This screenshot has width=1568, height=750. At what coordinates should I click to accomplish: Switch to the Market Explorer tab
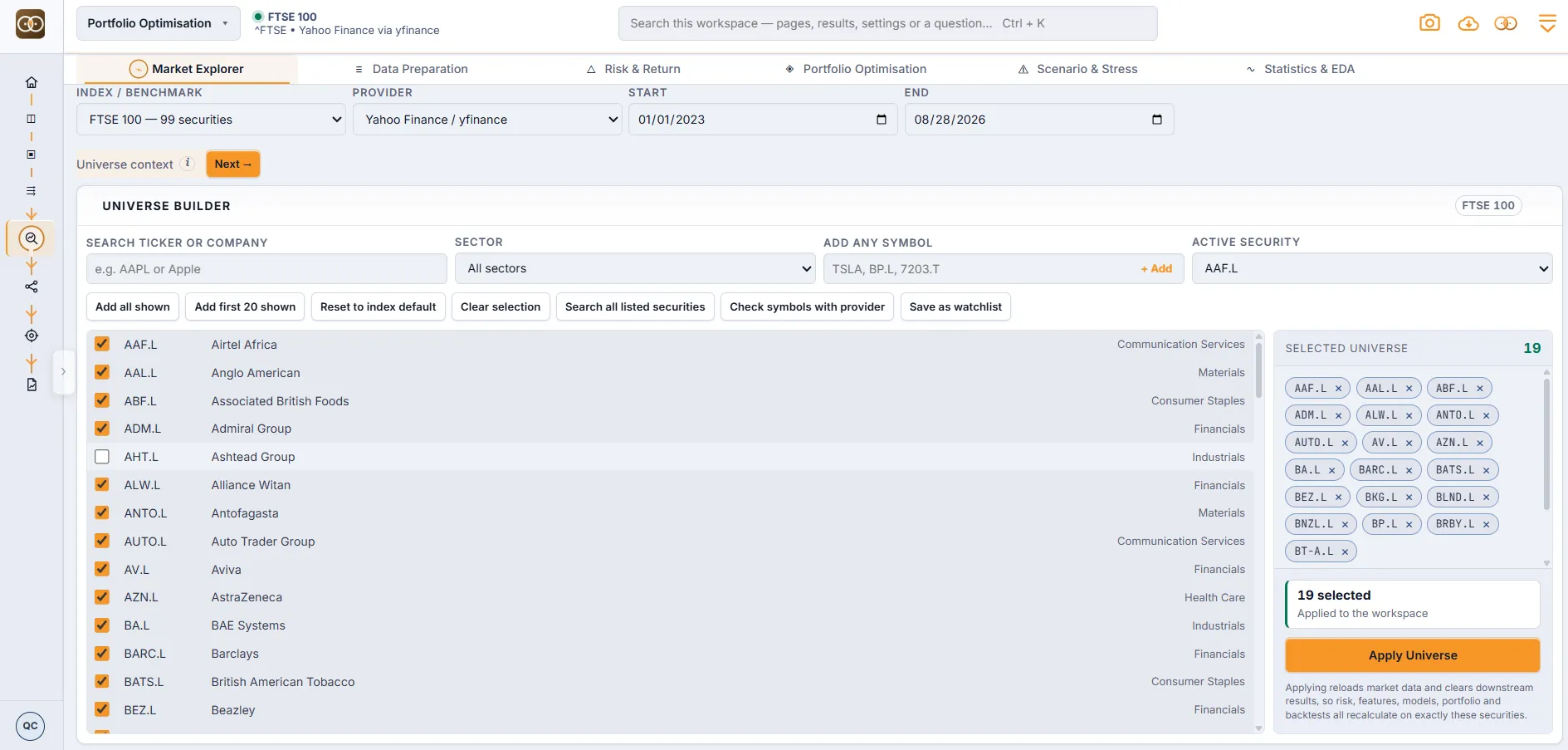187,69
